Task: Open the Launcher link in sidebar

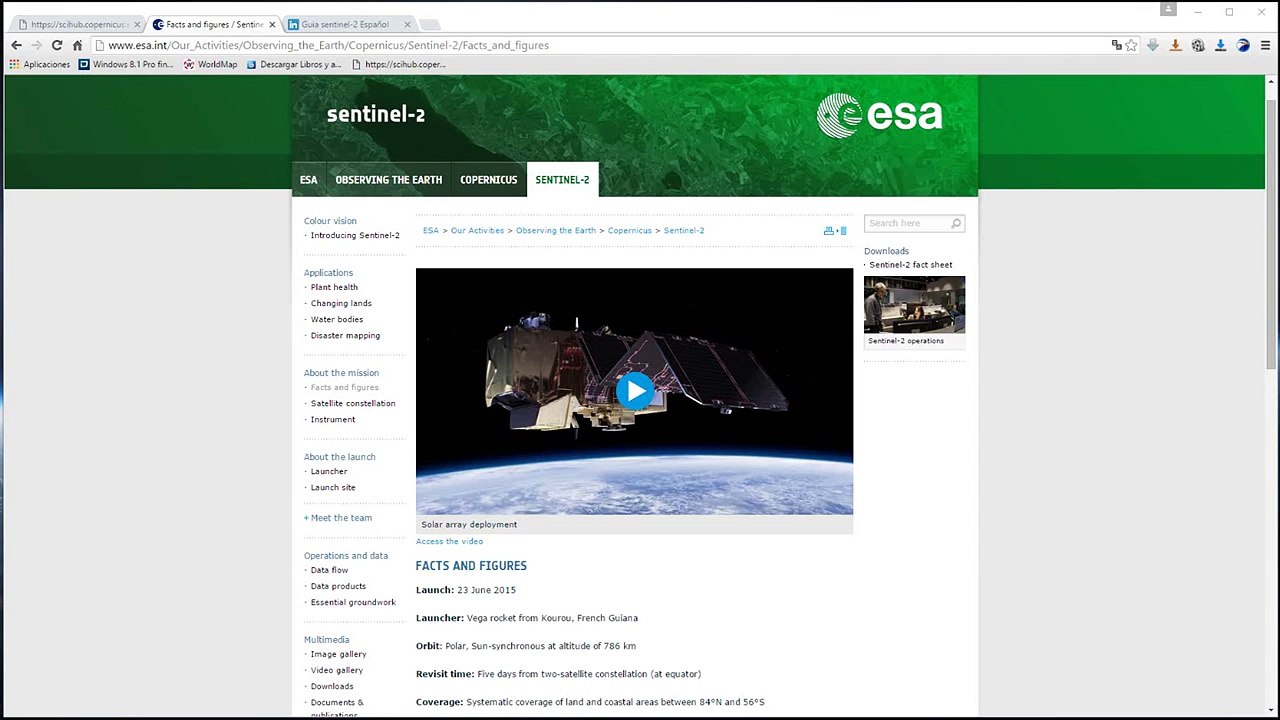Action: tap(329, 471)
